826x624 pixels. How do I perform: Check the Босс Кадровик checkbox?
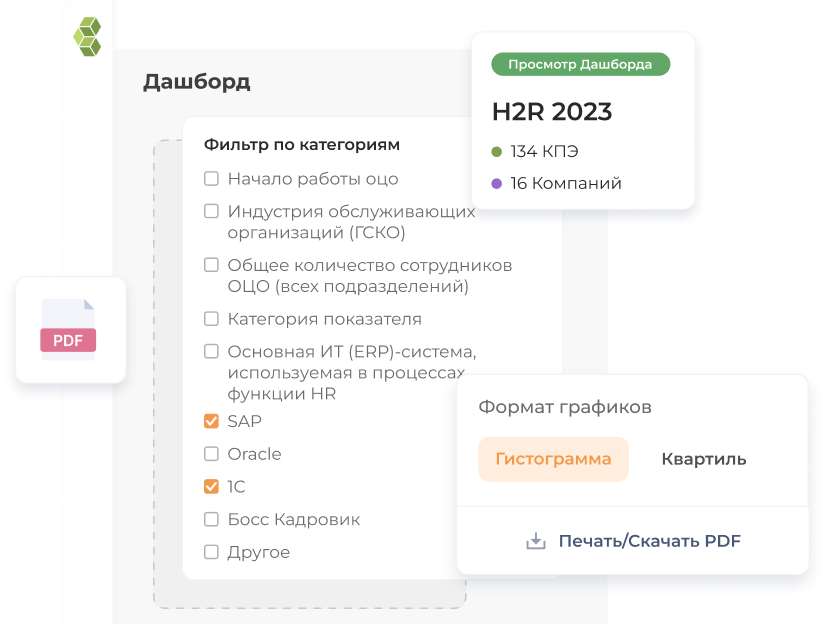click(211, 519)
